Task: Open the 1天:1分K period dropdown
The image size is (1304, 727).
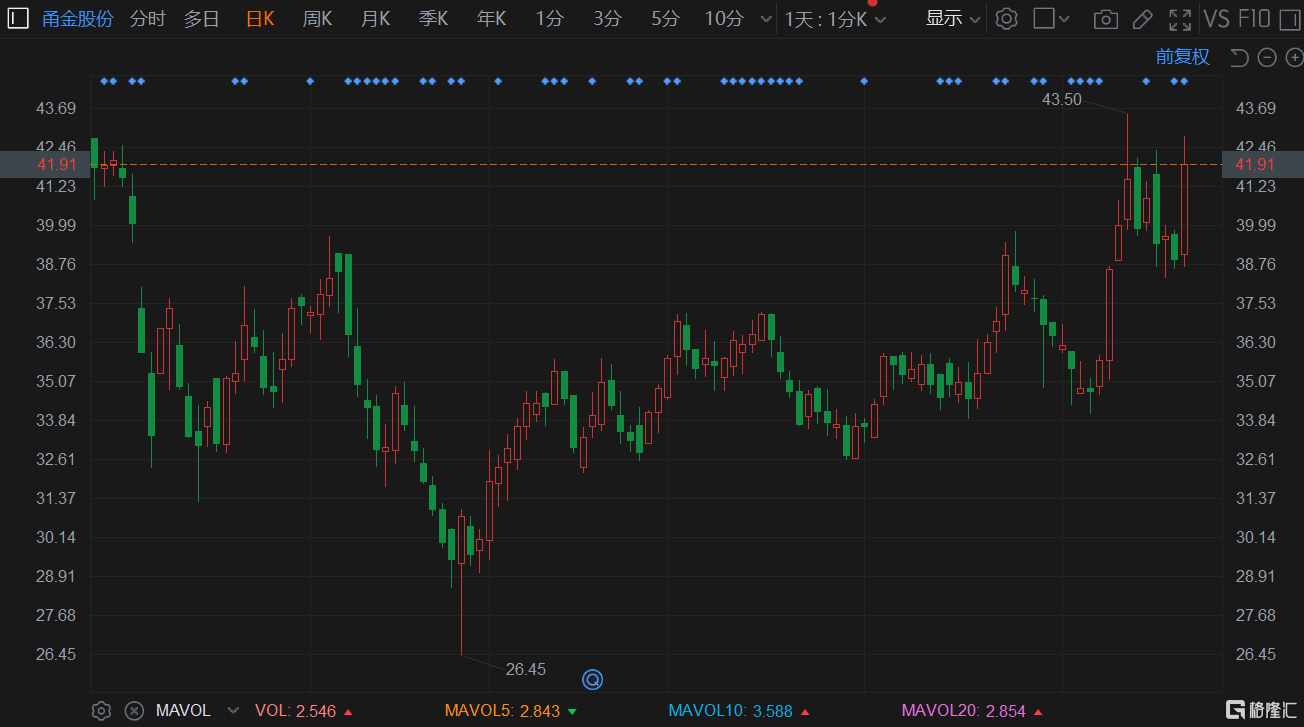Action: click(835, 19)
